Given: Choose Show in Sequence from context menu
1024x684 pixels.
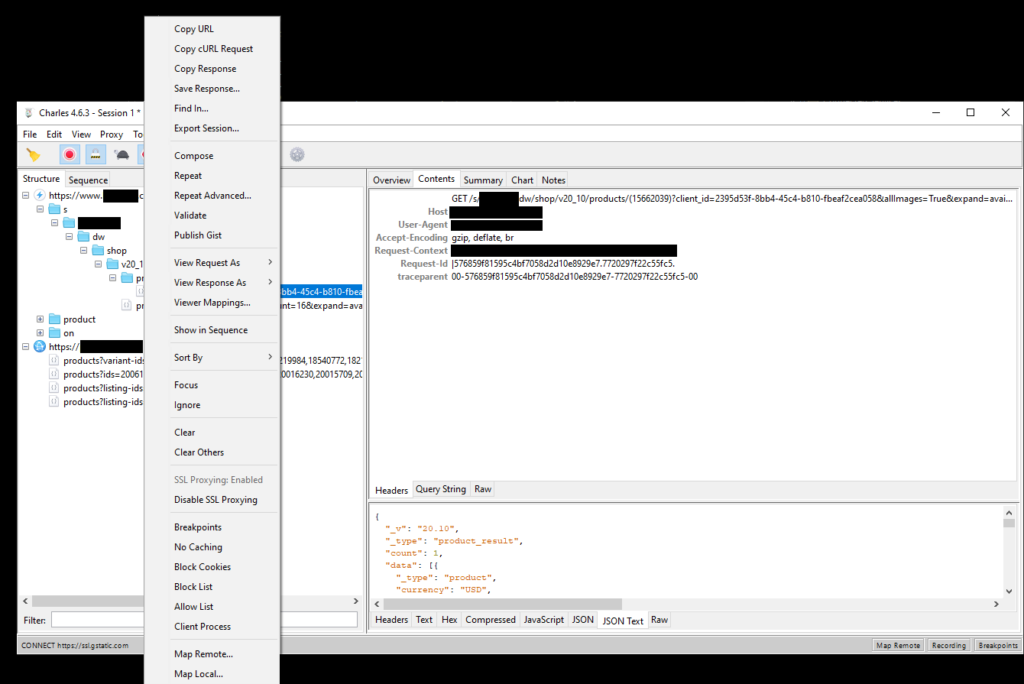Looking at the screenshot, I should click(x=211, y=330).
